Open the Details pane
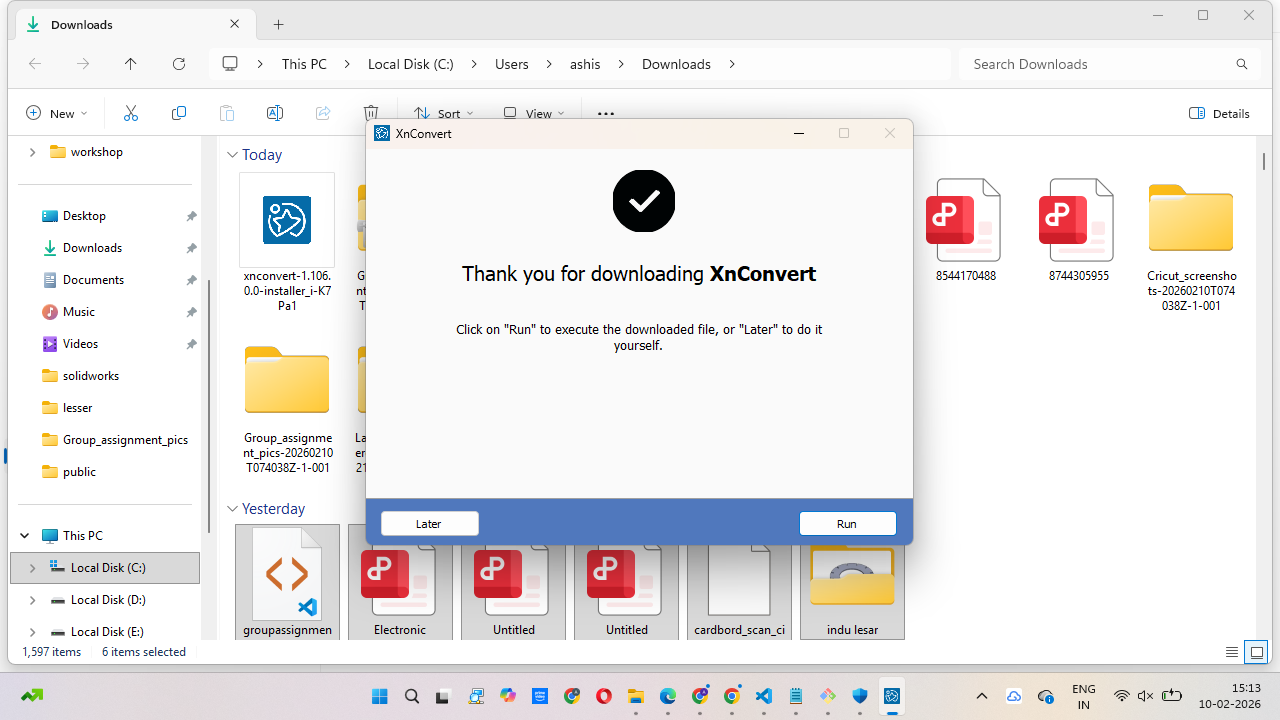Screen dimensions: 1280x720 tap(1219, 113)
